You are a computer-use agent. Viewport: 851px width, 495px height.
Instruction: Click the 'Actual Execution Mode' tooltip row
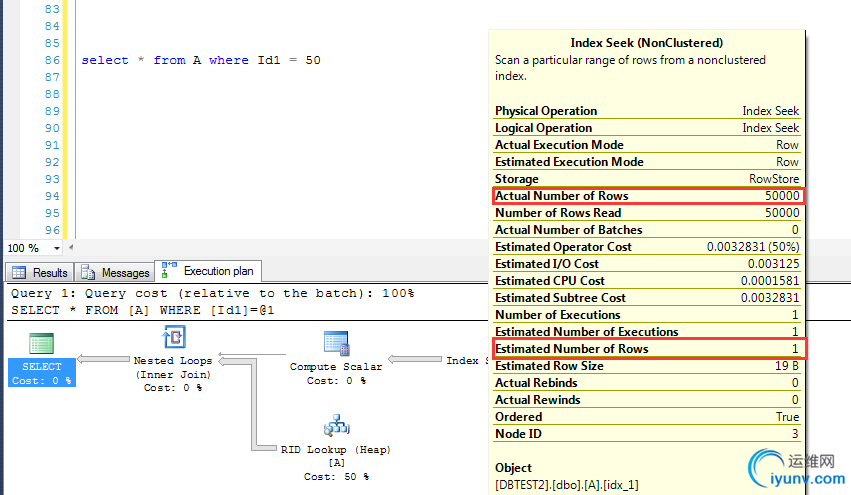647,145
